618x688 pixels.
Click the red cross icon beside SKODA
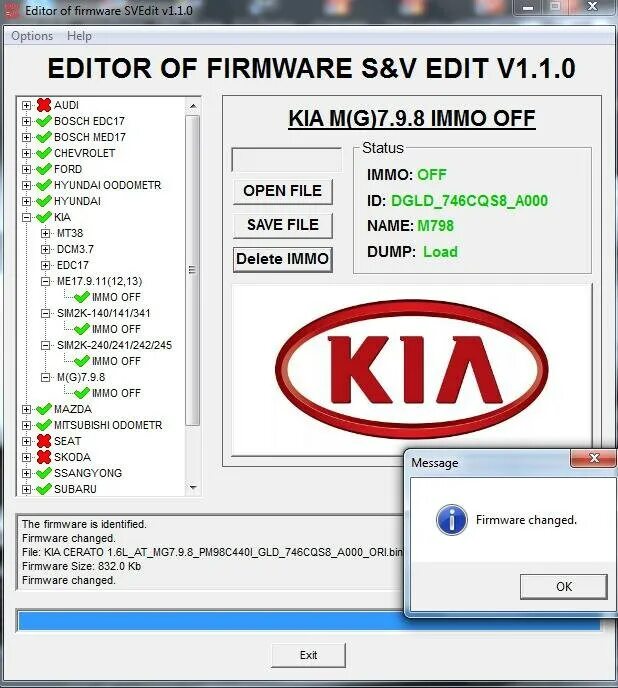[x=44, y=457]
